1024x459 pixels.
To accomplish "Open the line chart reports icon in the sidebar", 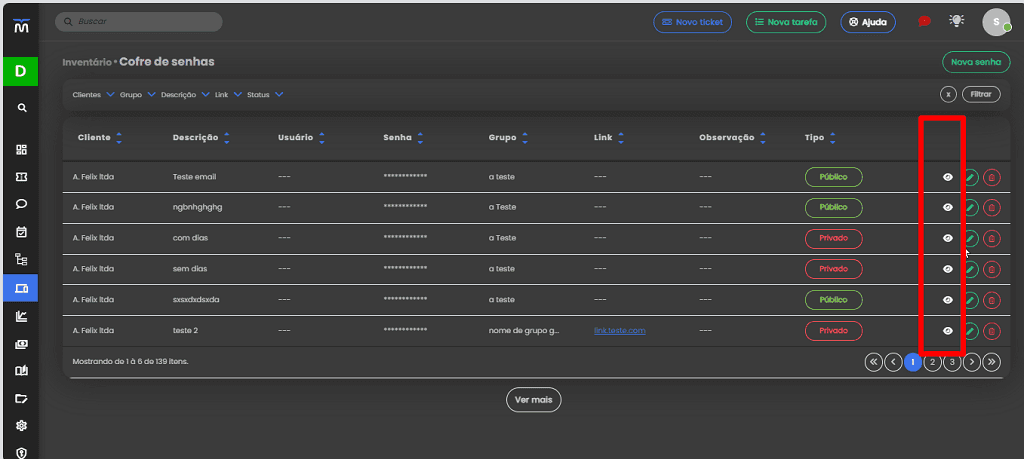I will [22, 317].
